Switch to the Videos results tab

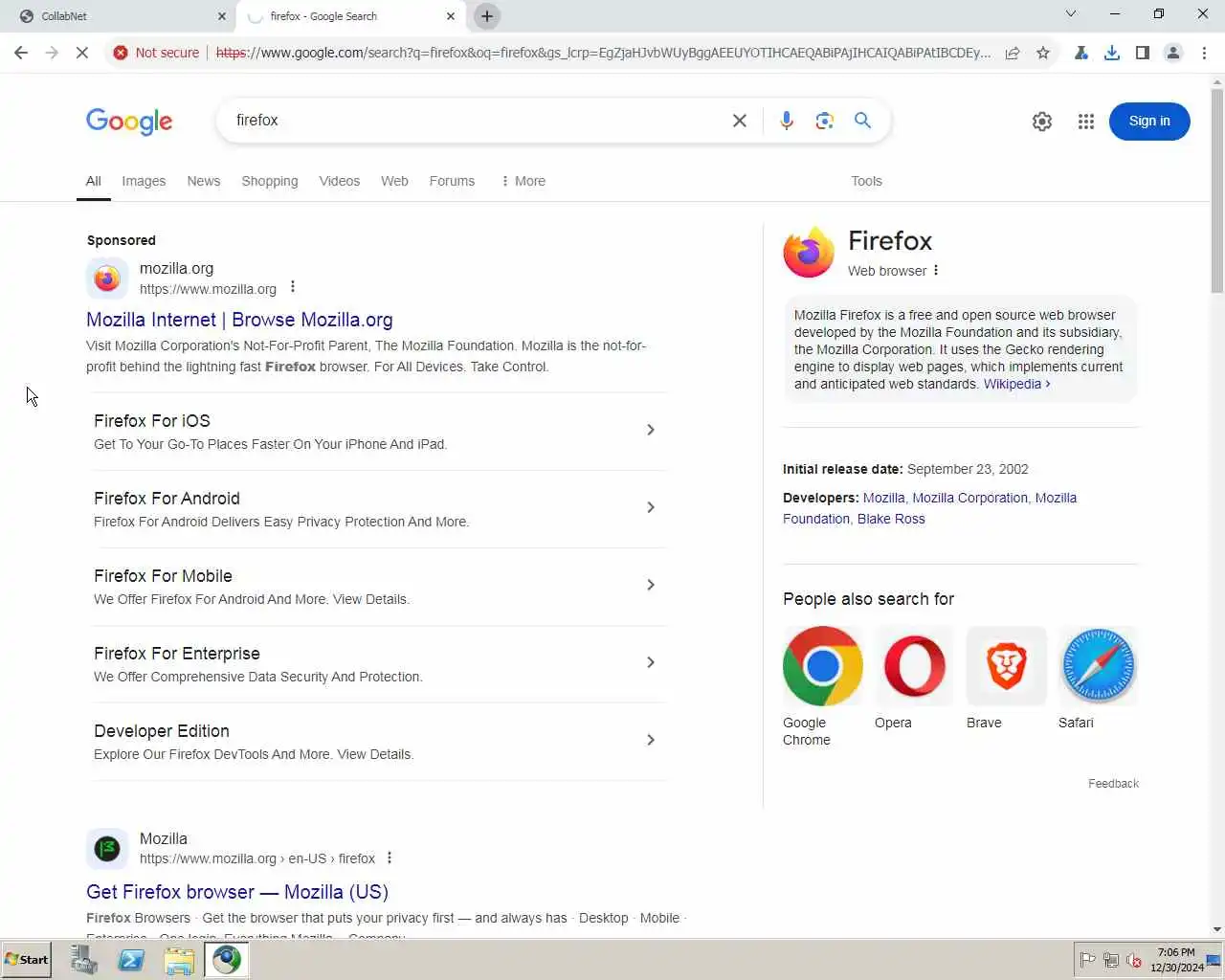tap(340, 181)
